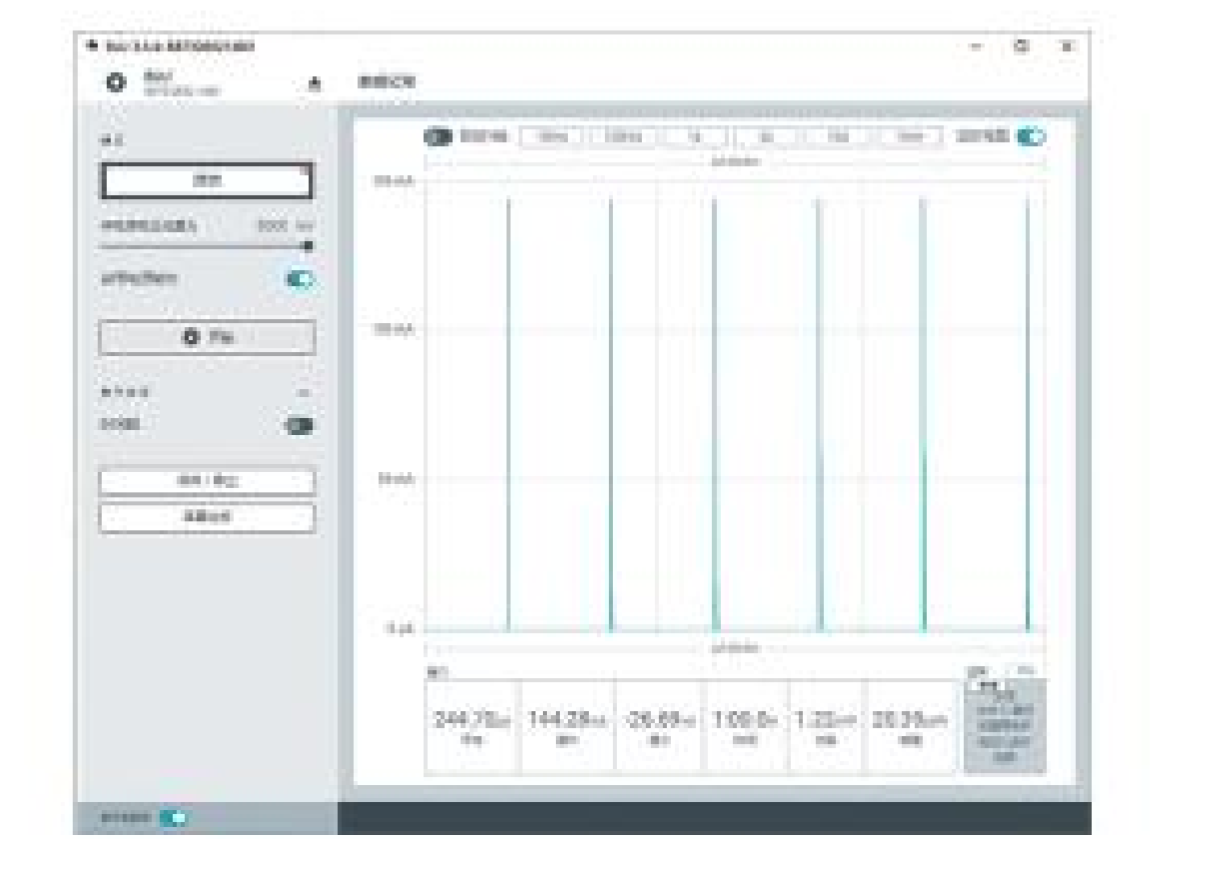Set chart time window to 10ms
The height and width of the screenshot is (889, 1212).
551,137
